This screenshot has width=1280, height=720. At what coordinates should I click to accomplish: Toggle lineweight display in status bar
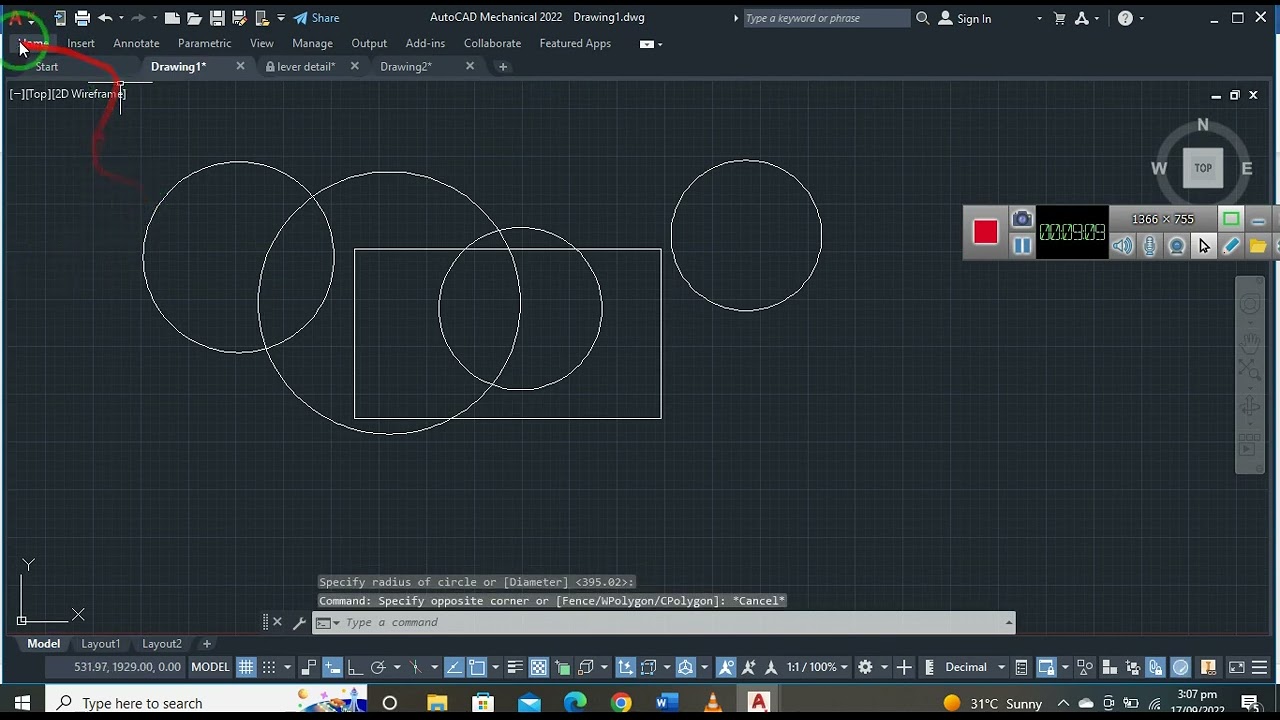point(515,667)
